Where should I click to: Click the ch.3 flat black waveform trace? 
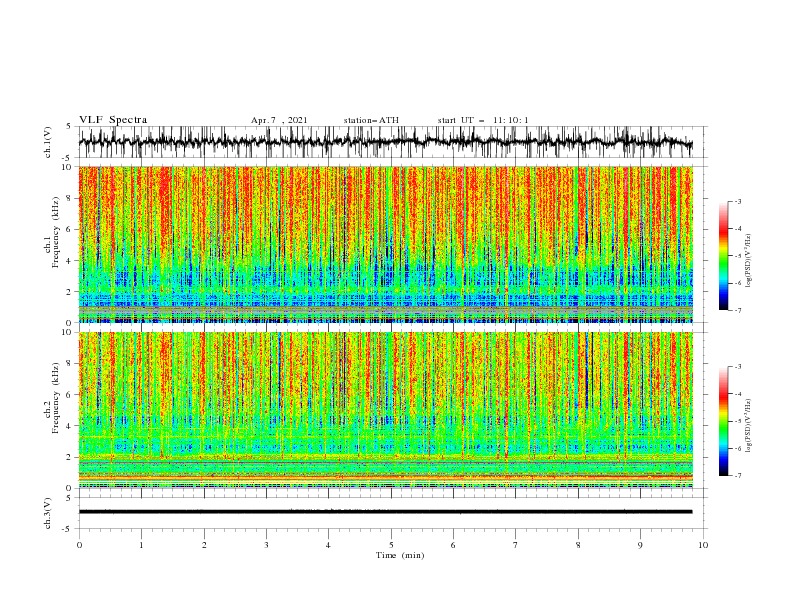point(385,512)
